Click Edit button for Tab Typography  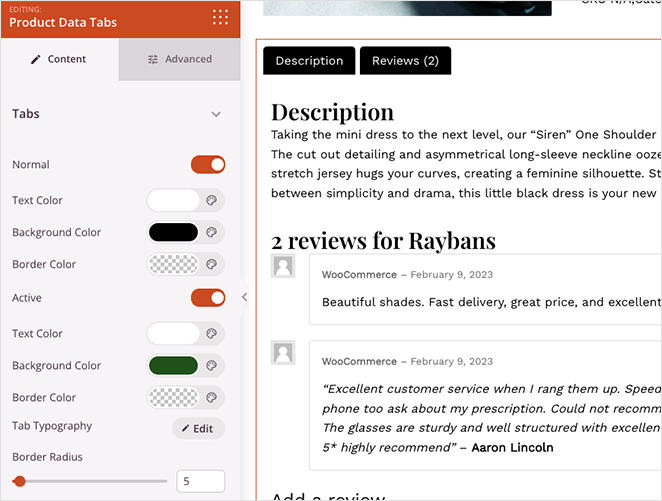(198, 429)
